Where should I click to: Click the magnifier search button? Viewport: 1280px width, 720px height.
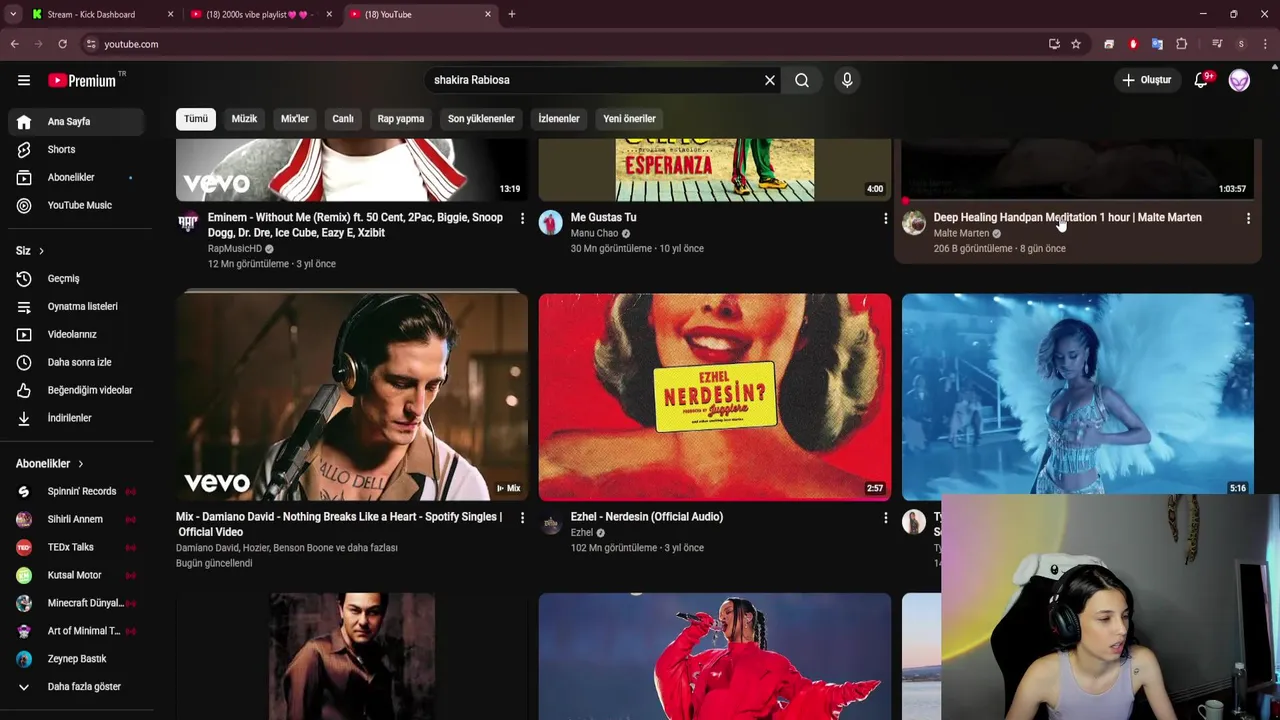pos(802,80)
